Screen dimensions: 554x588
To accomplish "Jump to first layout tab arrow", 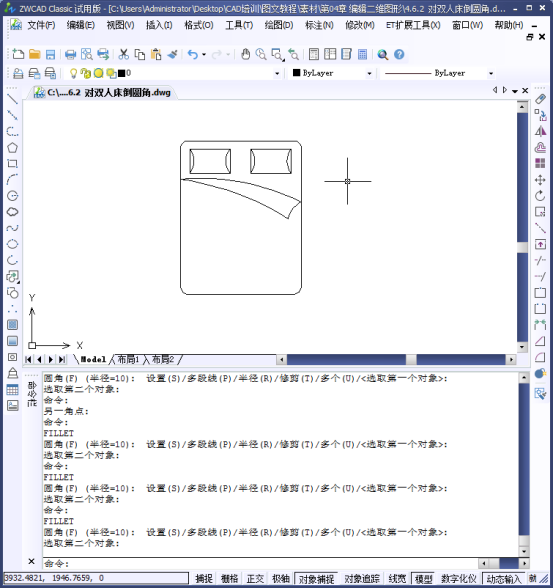I will [28, 359].
